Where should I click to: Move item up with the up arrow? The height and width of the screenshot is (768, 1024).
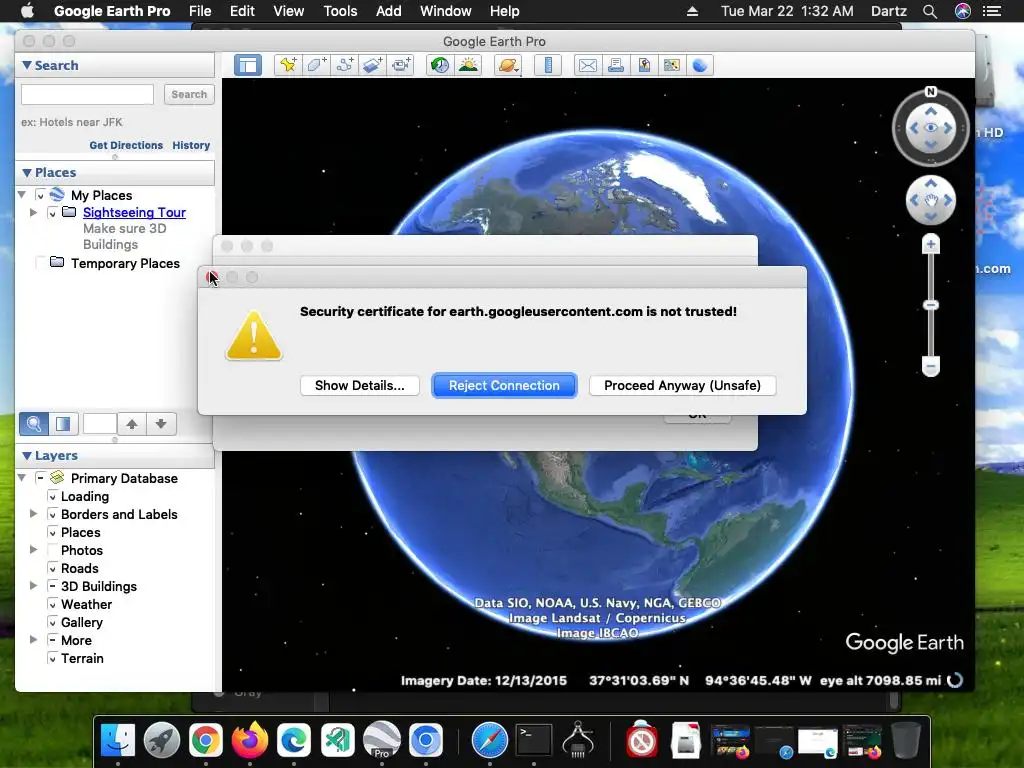132,424
